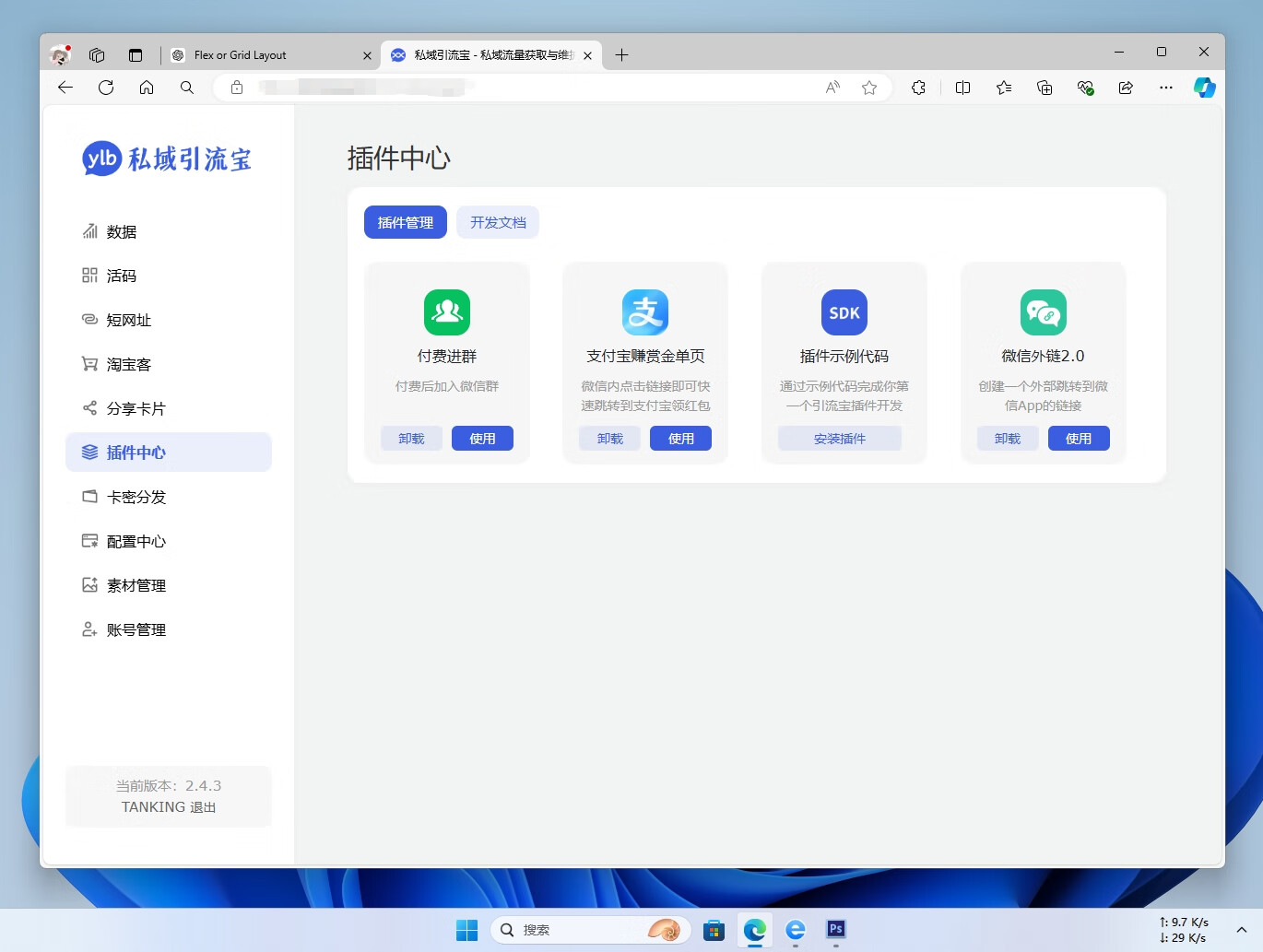The image size is (1263, 952).
Task: Click the 付费进群 green group plugin icon
Action: point(446,312)
